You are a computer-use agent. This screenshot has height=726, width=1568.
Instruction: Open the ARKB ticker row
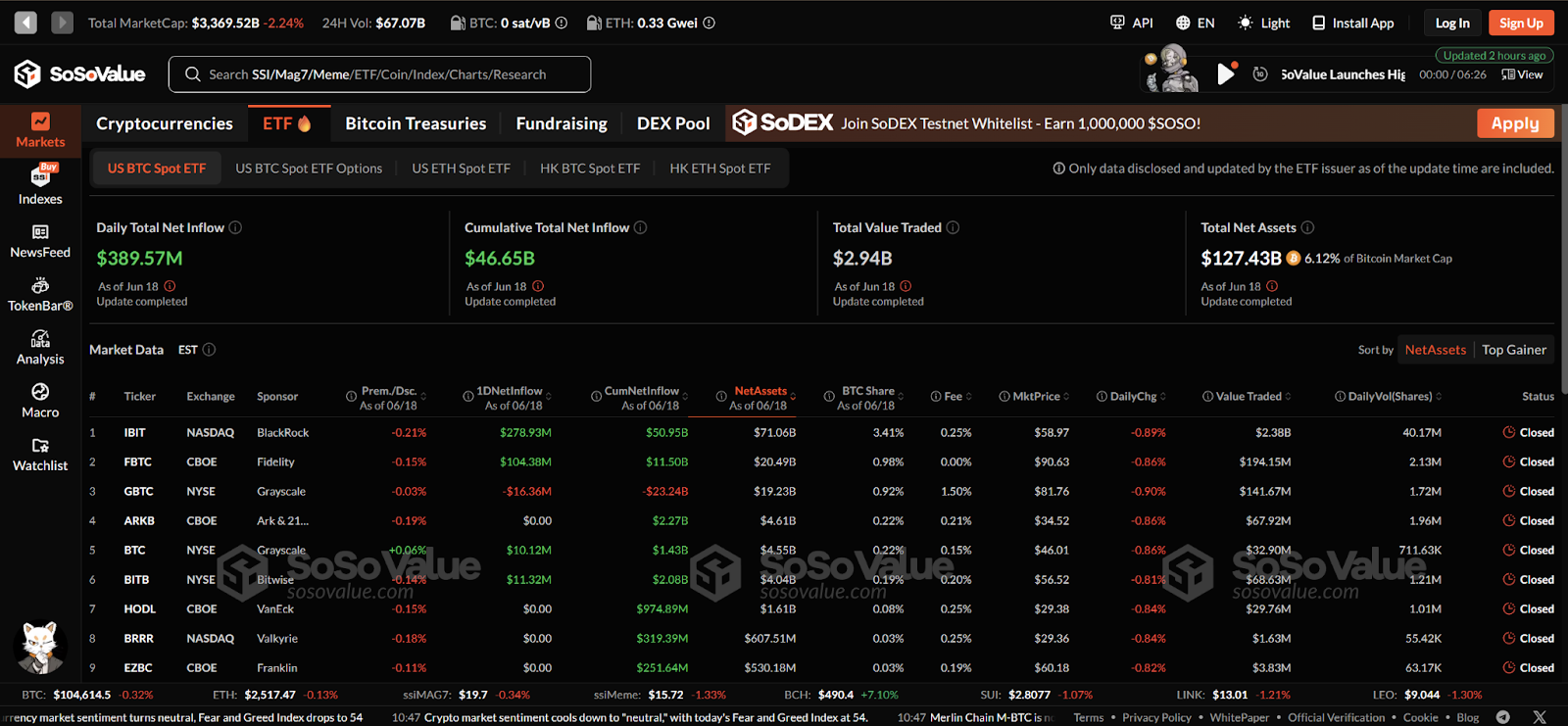click(821, 520)
